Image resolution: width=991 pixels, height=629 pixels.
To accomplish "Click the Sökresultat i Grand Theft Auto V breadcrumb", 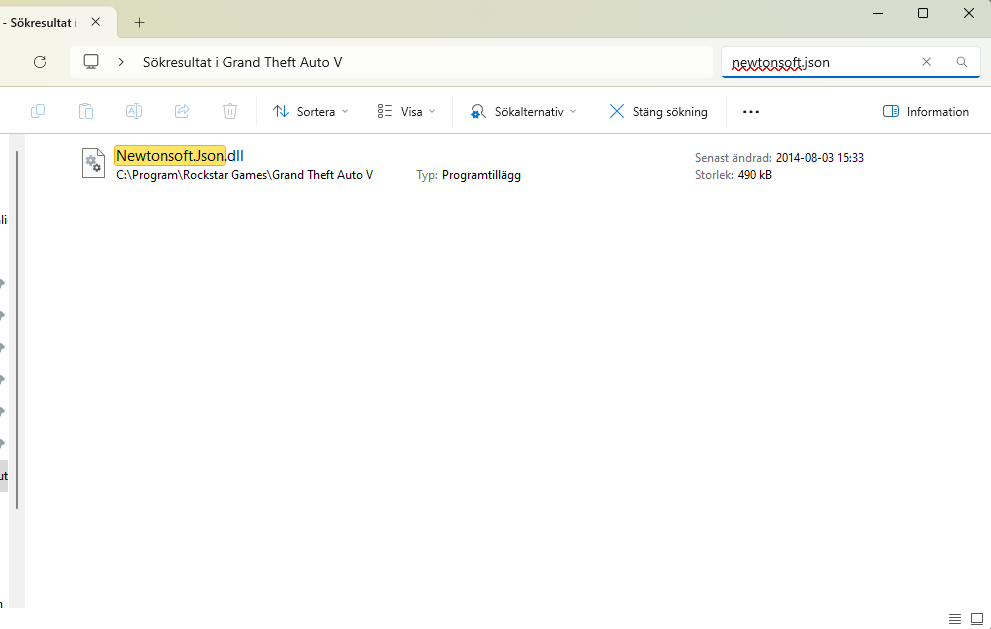I will 242,62.
